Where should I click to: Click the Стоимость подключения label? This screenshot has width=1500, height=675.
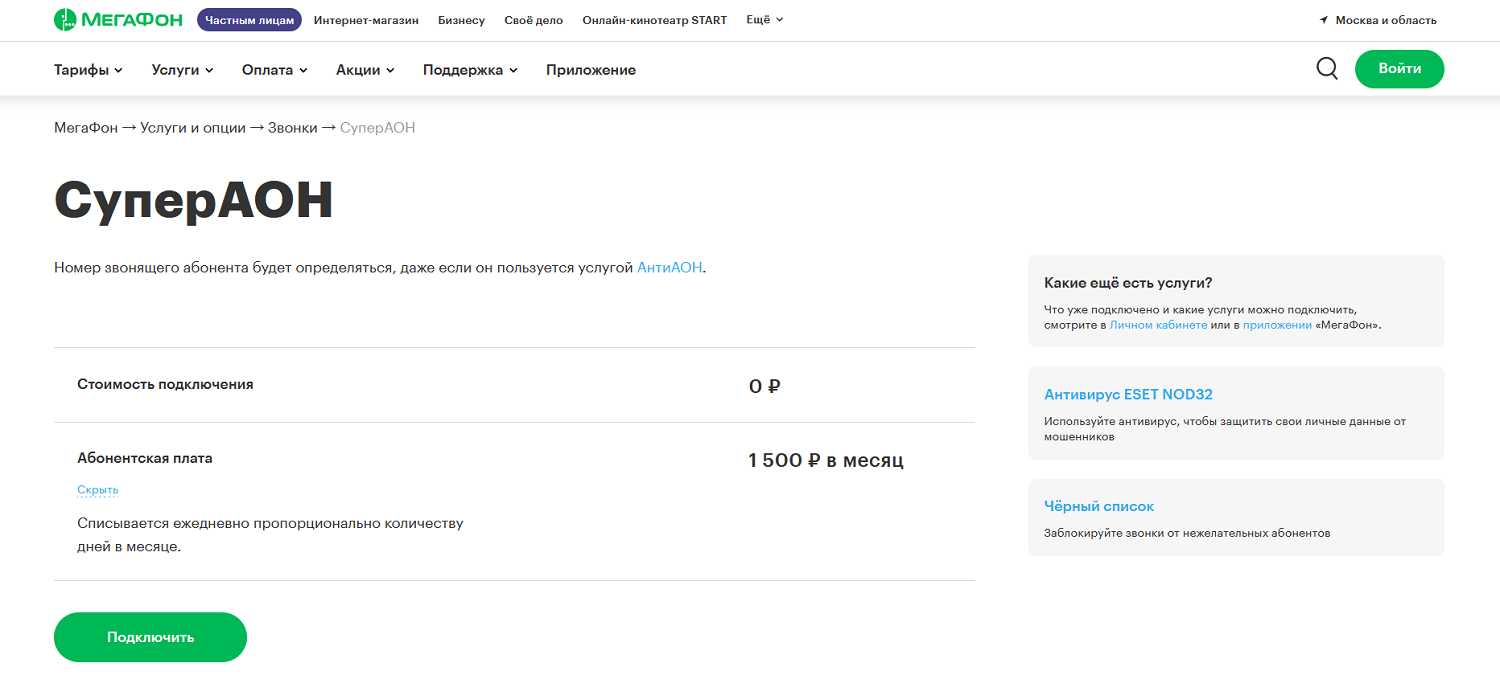tap(165, 384)
